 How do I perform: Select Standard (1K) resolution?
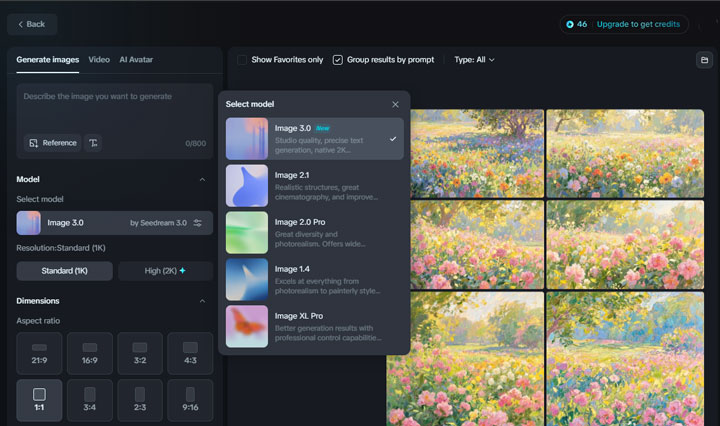point(65,271)
